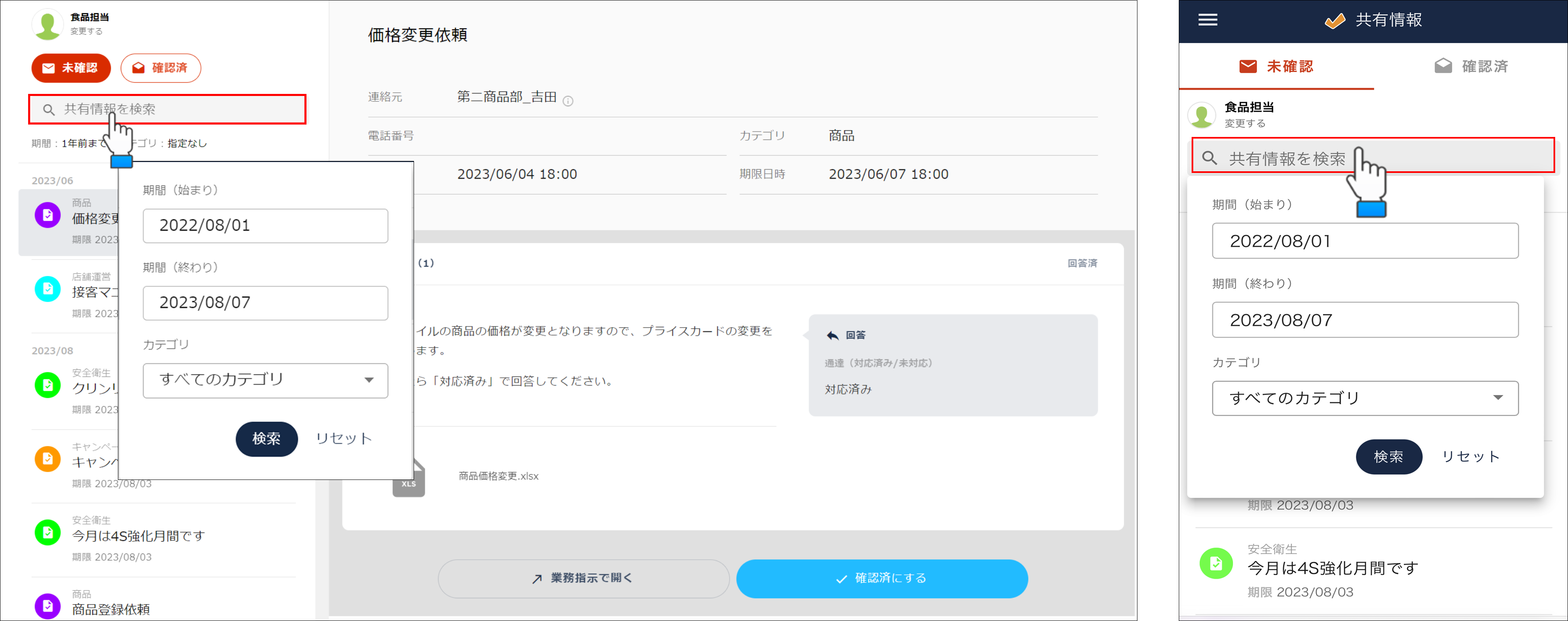Click the desktop food staff avatar icon

(48, 24)
